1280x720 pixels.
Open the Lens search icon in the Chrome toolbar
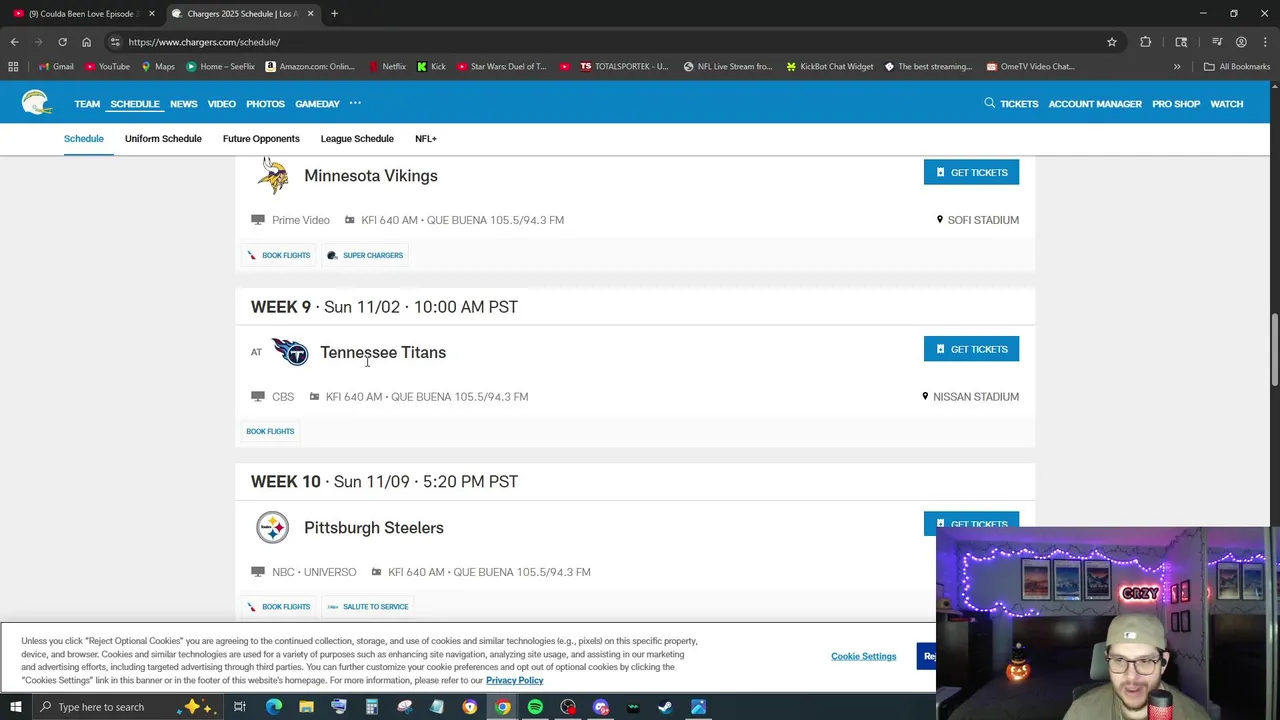1181,42
